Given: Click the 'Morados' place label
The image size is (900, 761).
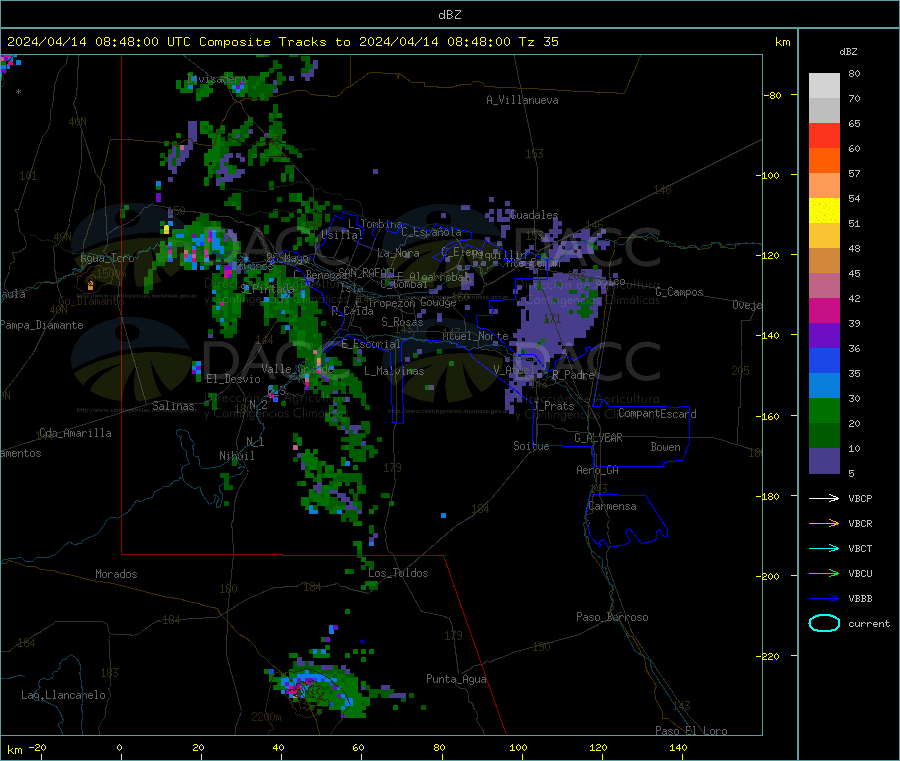Looking at the screenshot, I should point(116,574).
